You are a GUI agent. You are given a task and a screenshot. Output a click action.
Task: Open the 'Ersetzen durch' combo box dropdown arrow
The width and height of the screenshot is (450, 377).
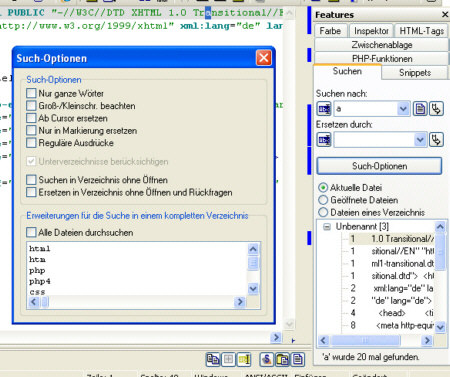420,140
